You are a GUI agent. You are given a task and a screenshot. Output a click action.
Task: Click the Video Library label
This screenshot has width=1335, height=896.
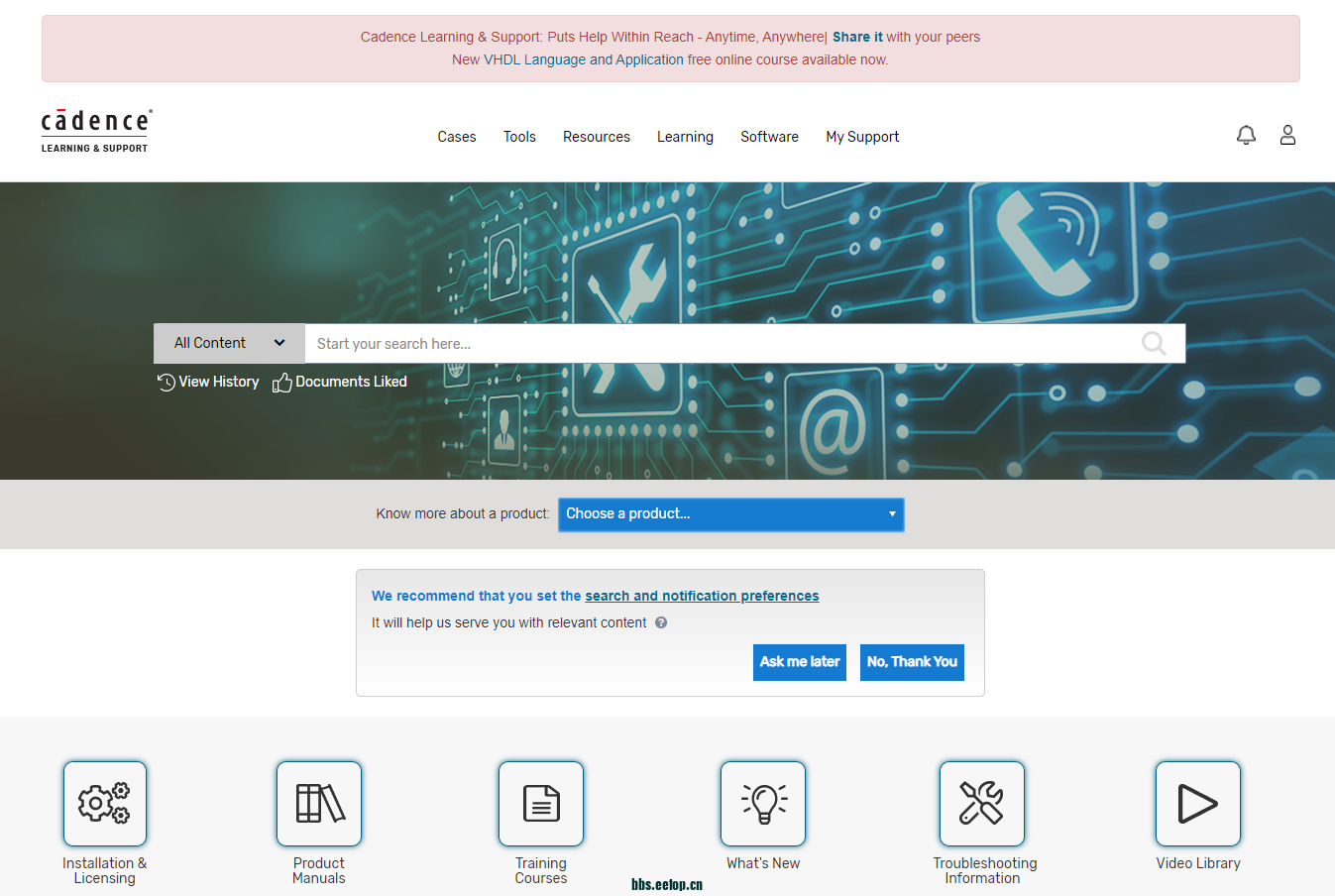click(x=1198, y=863)
